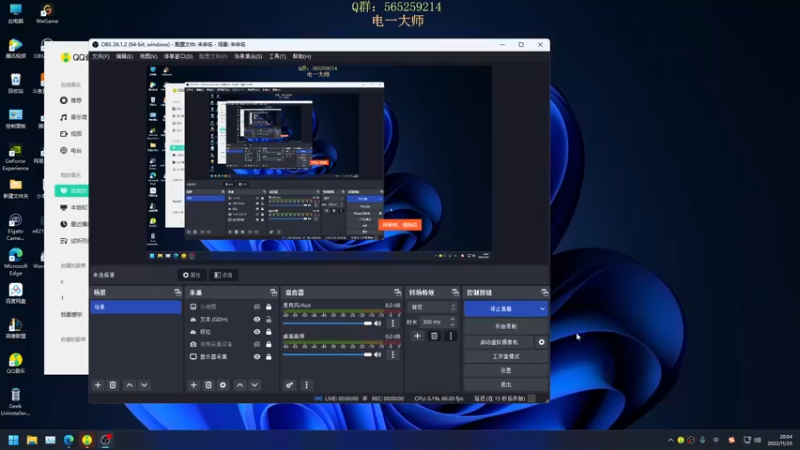Adjust desktop audio volume slider
The image size is (800, 450).
click(x=327, y=355)
